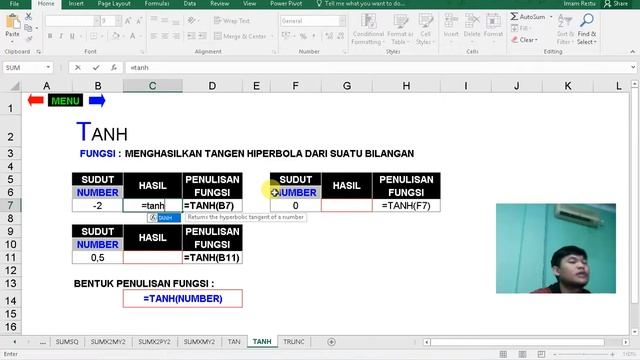This screenshot has width=640, height=360.
Task: Open the font size dropdown
Action: pos(118,21)
